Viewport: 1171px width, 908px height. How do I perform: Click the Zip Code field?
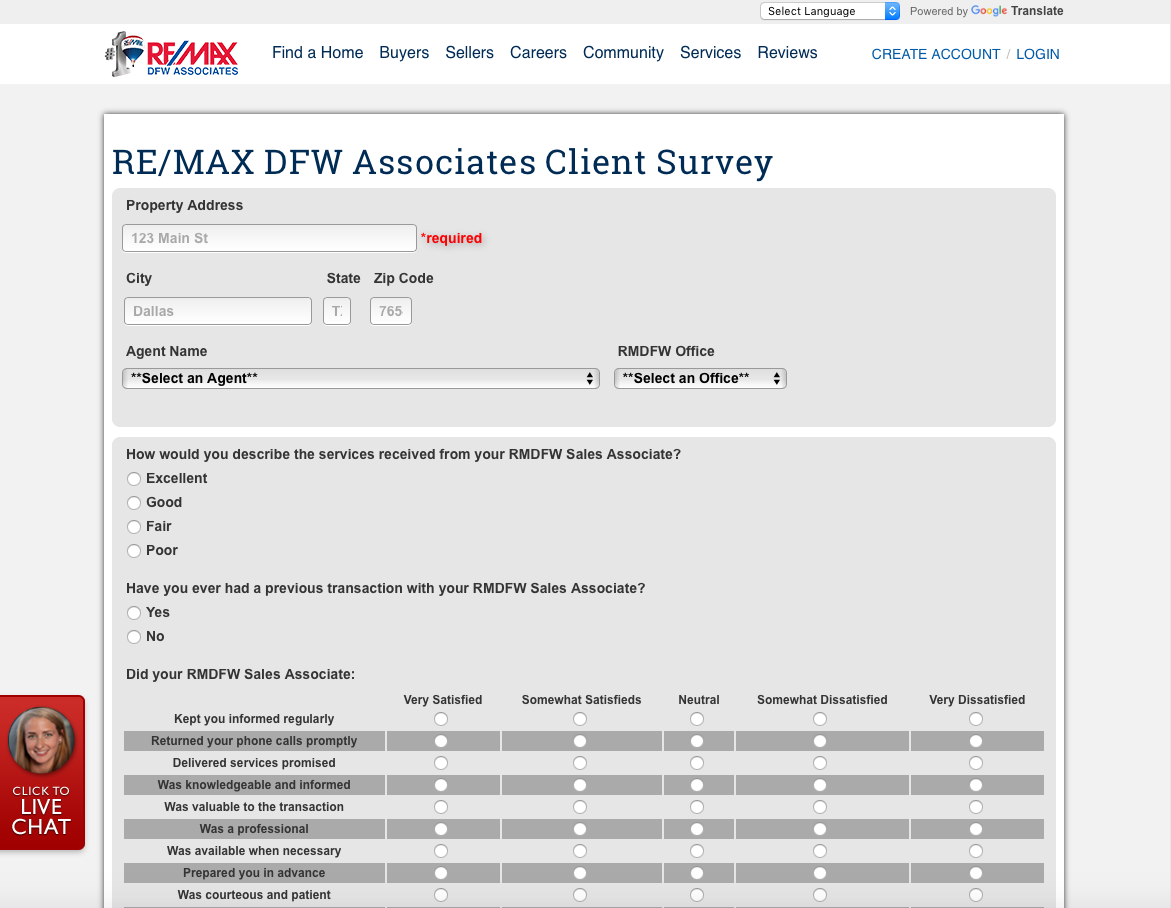[390, 310]
